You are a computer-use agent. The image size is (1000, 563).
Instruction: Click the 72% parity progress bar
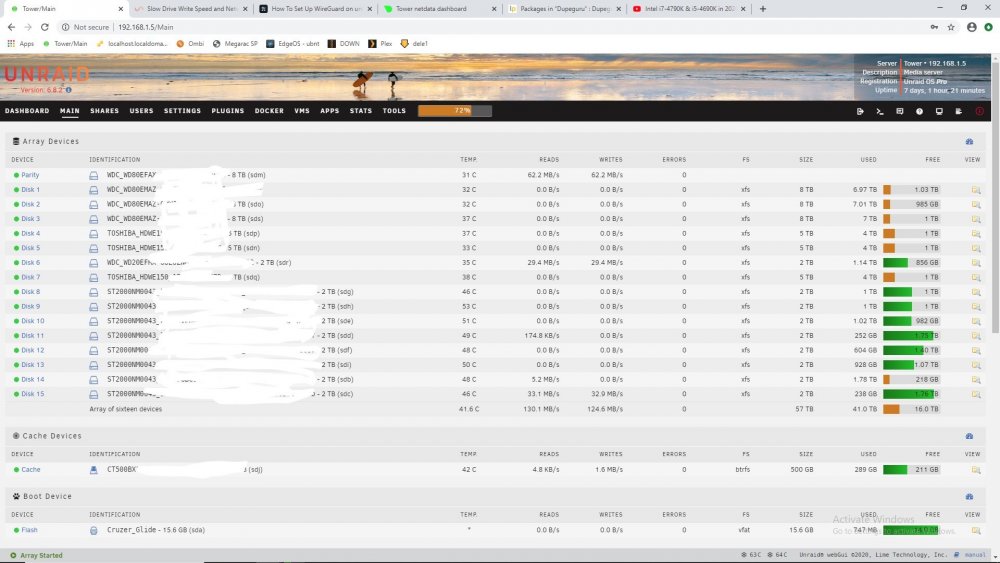[x=455, y=111]
